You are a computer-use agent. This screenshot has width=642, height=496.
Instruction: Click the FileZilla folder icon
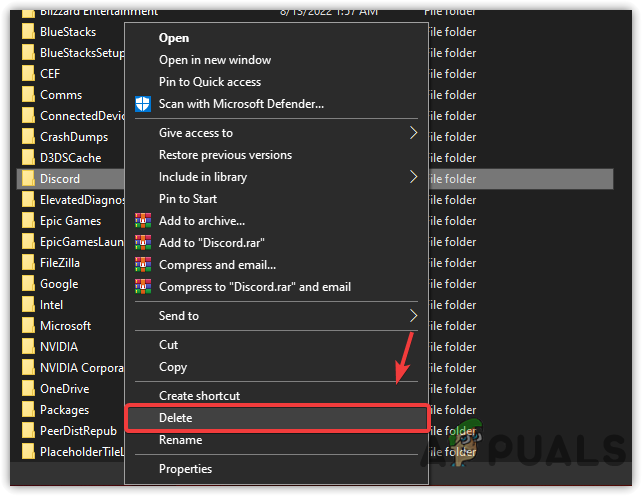pos(28,263)
